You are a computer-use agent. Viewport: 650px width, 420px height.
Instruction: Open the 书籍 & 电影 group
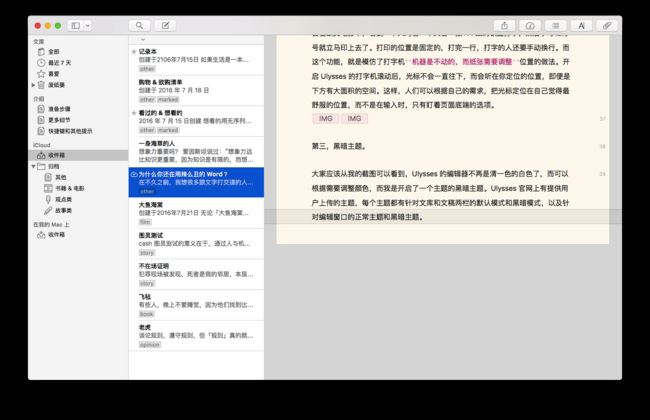pyautogui.click(x=70, y=188)
